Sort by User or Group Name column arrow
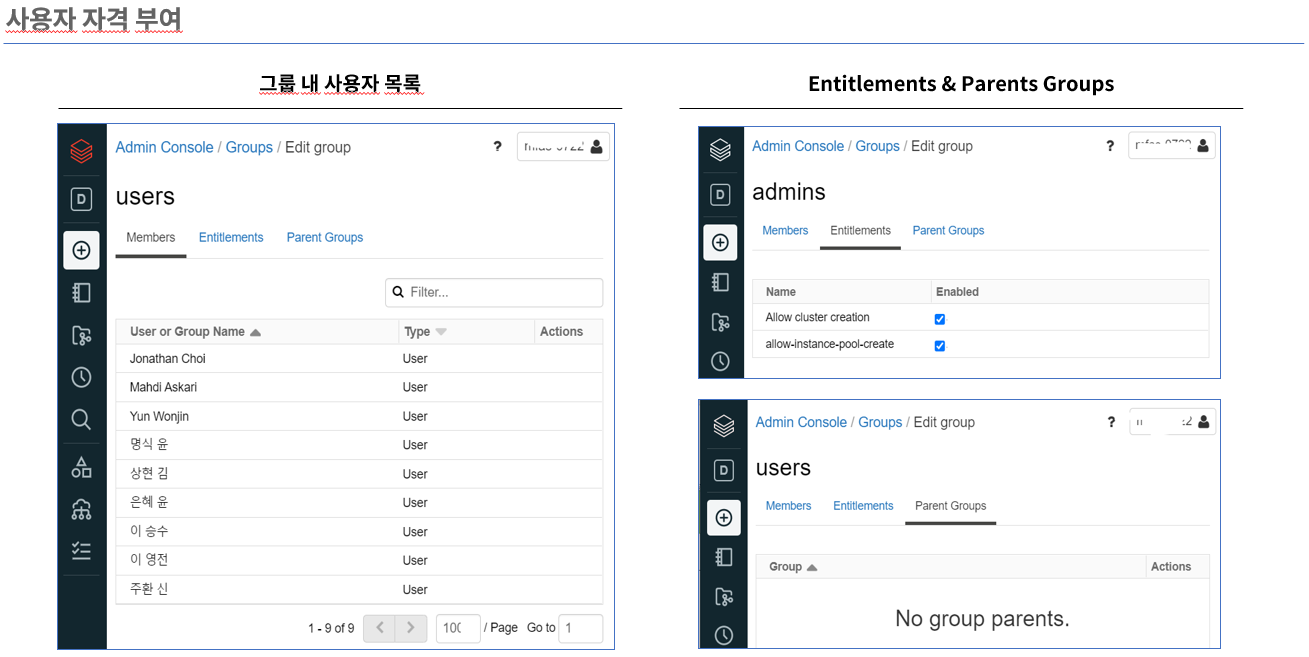Image resolution: width=1309 pixels, height=657 pixels. (x=255, y=332)
